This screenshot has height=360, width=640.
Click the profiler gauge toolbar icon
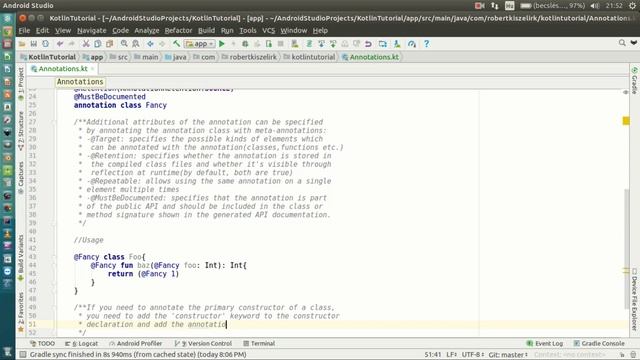pyautogui.click(x=412, y=44)
